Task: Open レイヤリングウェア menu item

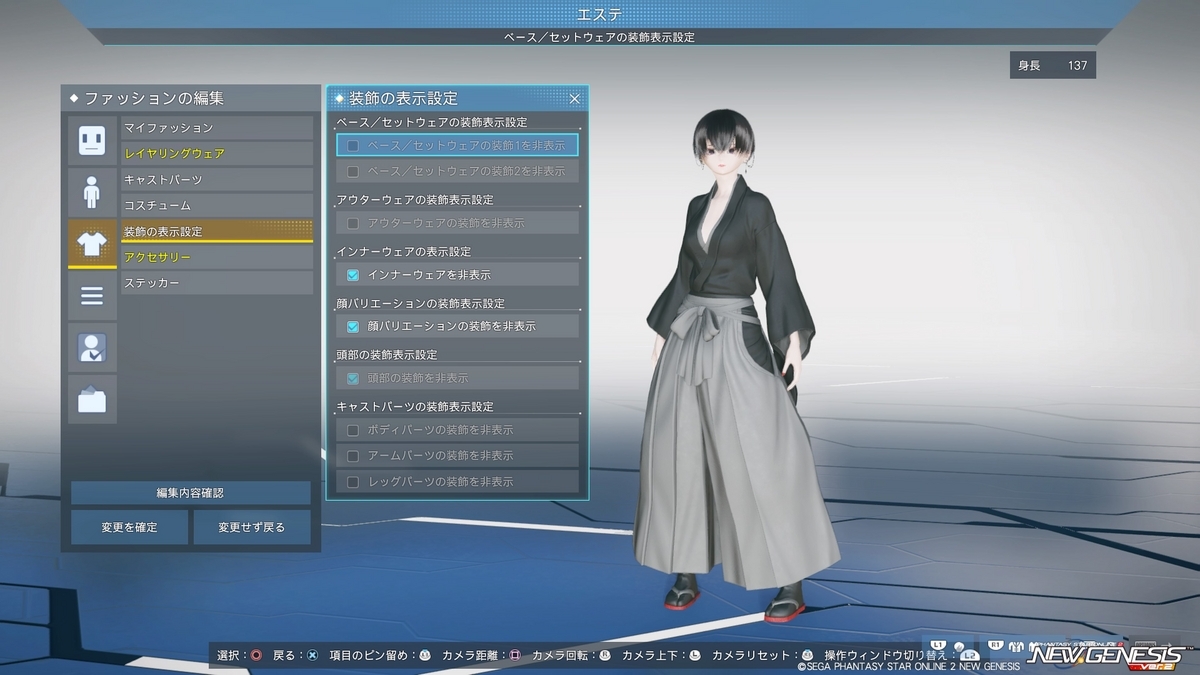Action: pos(217,154)
